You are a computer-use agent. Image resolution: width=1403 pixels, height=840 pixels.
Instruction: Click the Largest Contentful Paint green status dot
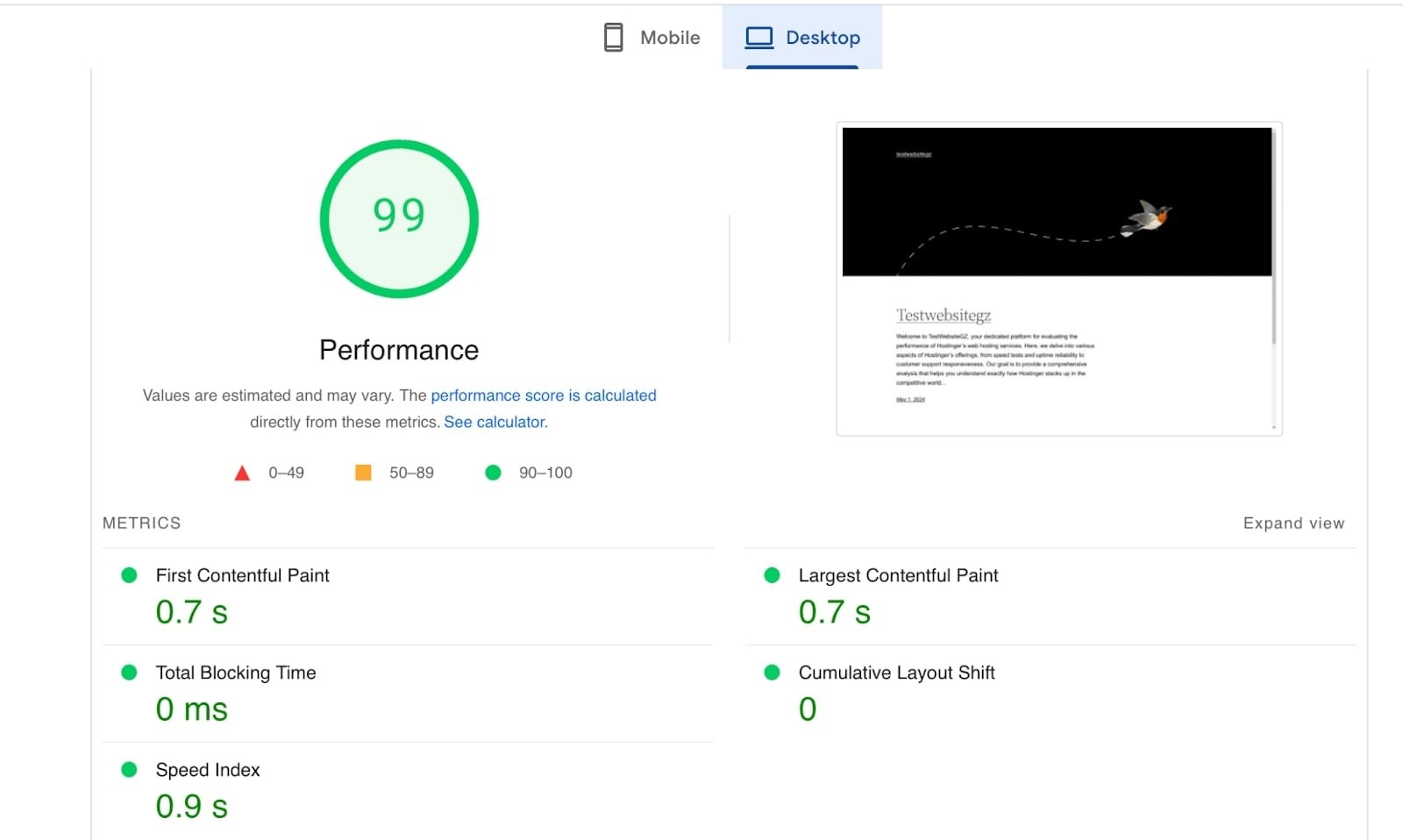point(772,575)
